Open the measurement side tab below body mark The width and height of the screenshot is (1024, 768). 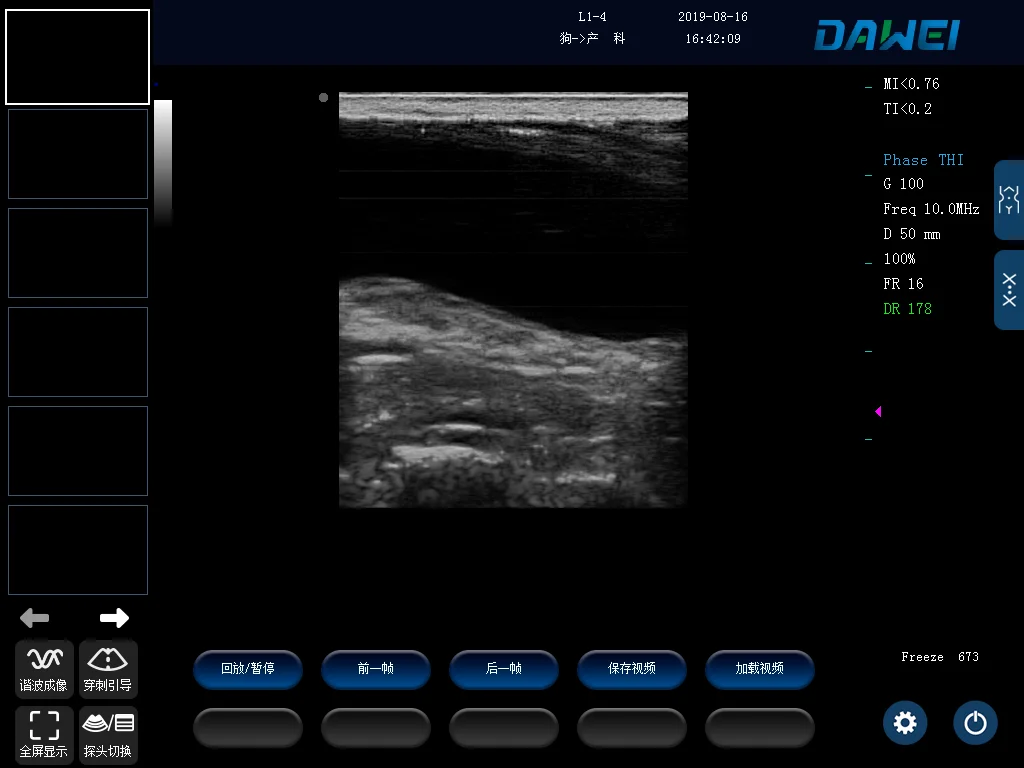pos(1009,290)
